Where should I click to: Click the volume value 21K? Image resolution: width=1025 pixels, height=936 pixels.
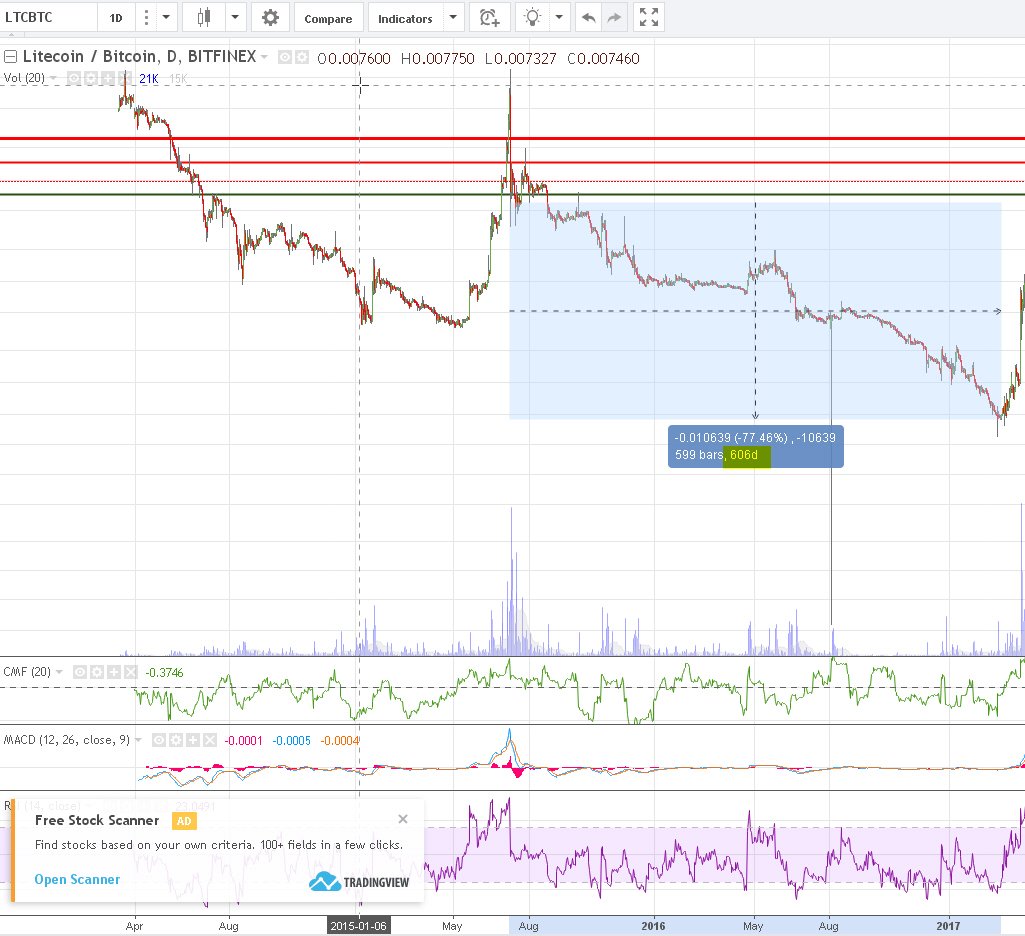(149, 79)
